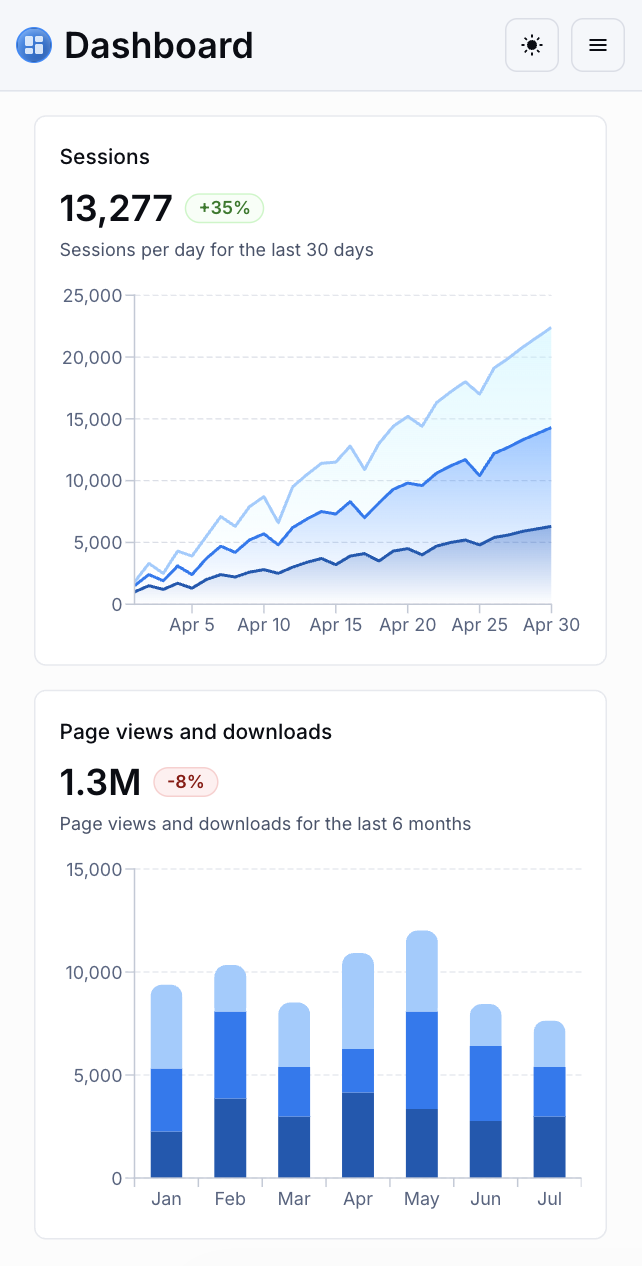Image resolution: width=642 pixels, height=1266 pixels.
Task: Click the Apr 15 tick label
Action: coord(335,624)
